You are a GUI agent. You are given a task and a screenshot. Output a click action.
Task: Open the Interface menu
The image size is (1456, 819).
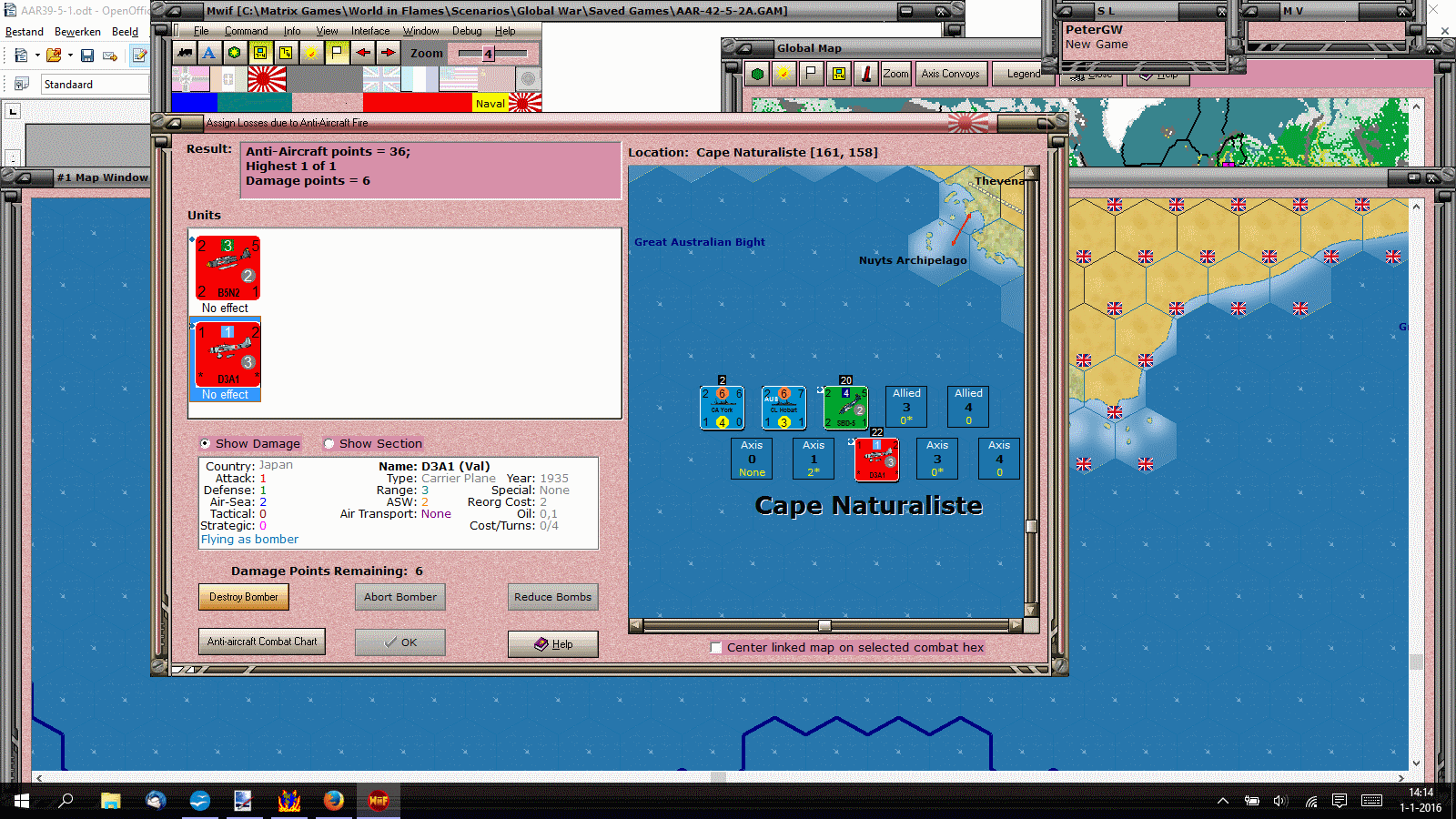370,31
